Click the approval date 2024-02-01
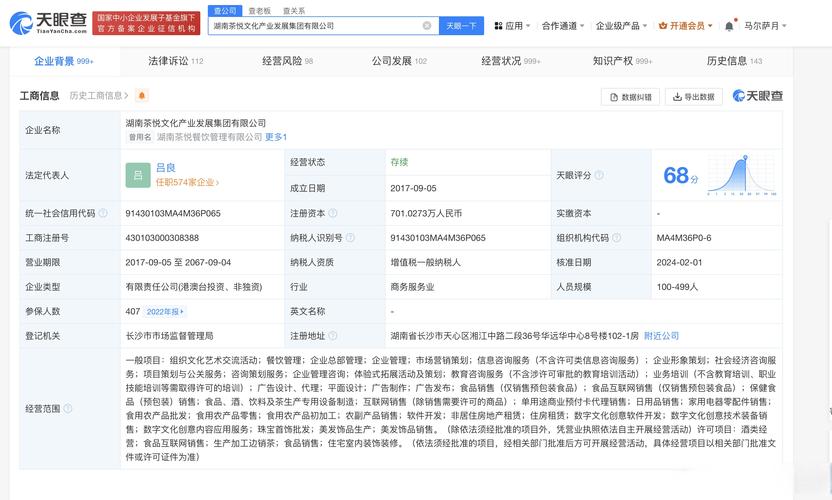Image resolution: width=832 pixels, height=500 pixels. point(679,262)
